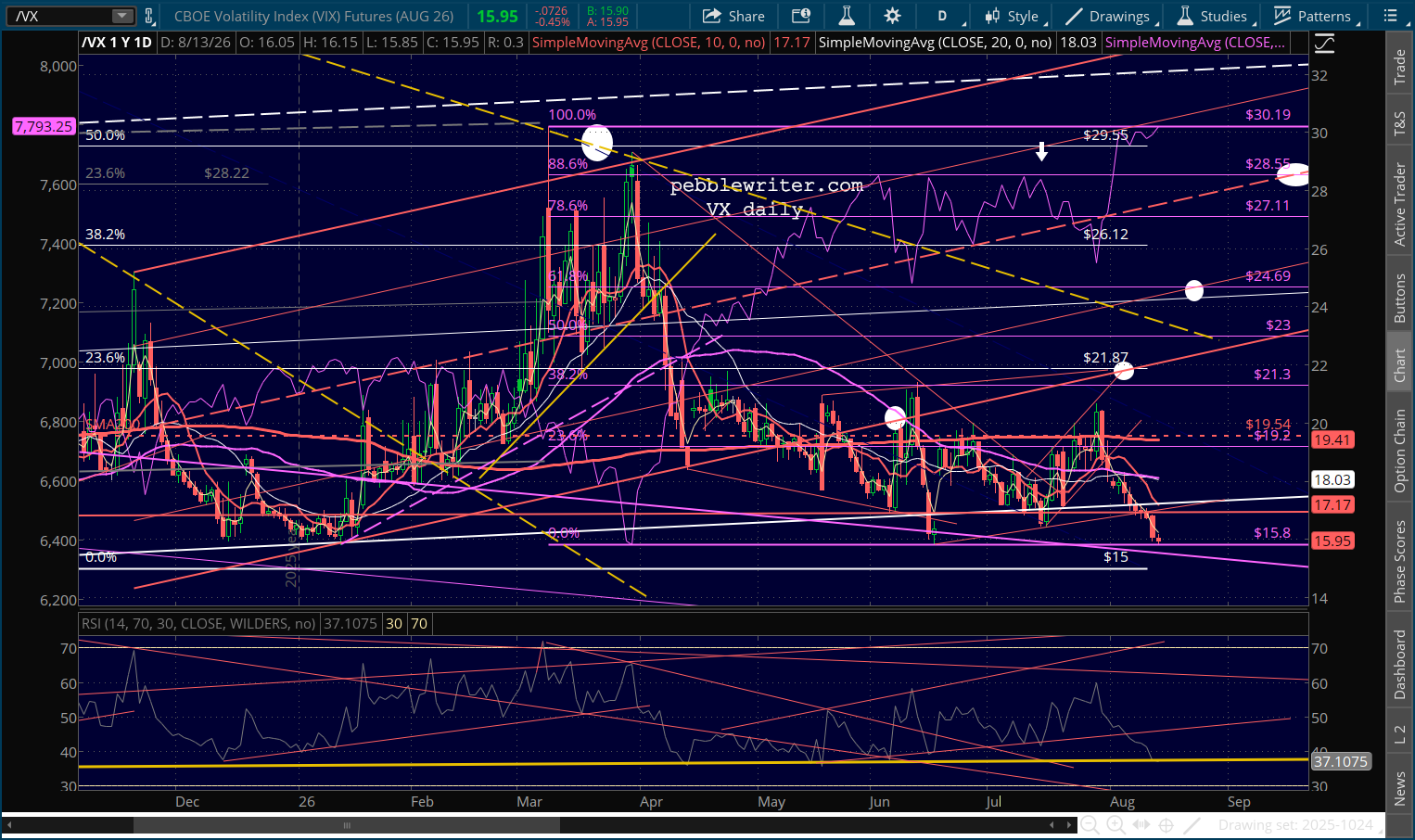The height and width of the screenshot is (840, 1415).
Task: Share the chart using Share button
Action: click(x=733, y=16)
